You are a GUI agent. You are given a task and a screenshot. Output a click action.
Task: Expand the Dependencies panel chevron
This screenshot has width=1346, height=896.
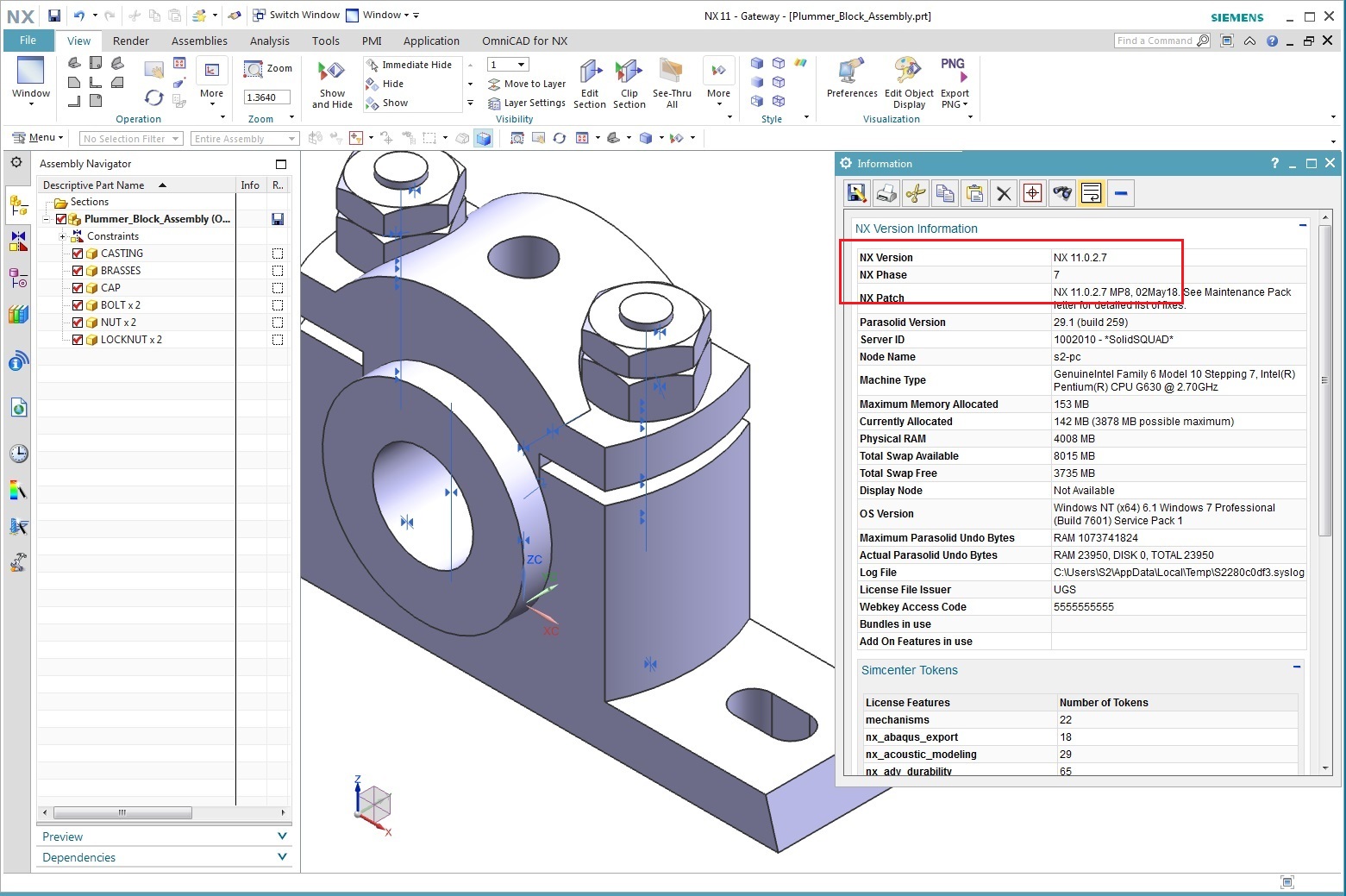pos(282,857)
